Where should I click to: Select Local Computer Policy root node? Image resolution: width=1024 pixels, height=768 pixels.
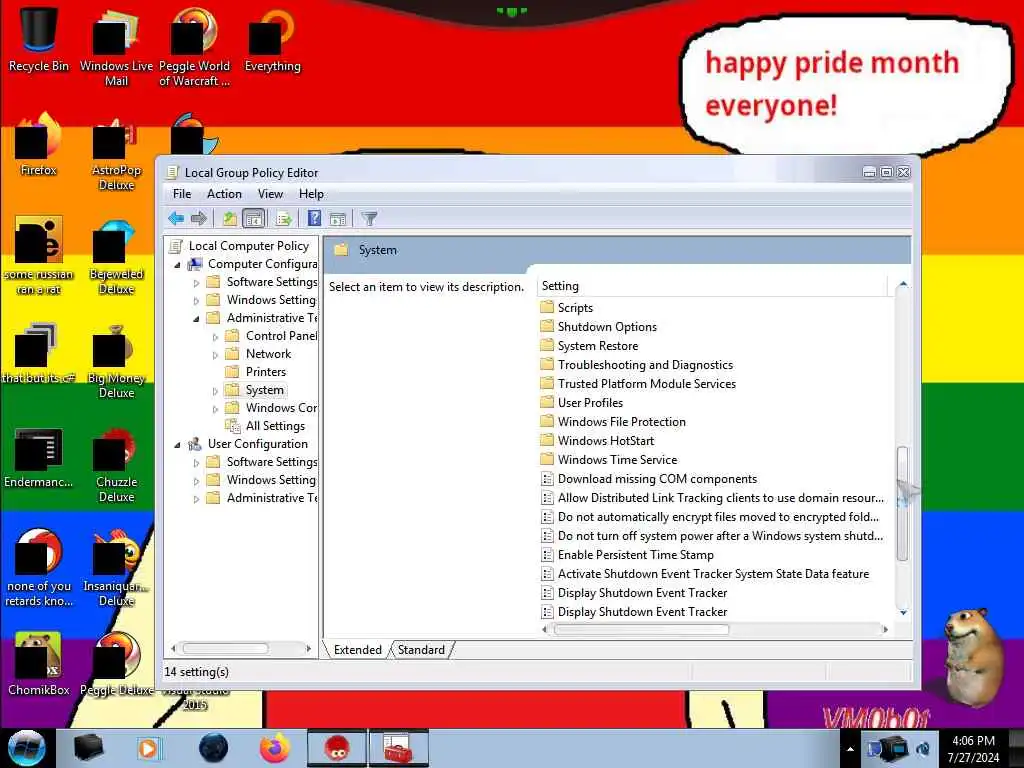tap(248, 246)
